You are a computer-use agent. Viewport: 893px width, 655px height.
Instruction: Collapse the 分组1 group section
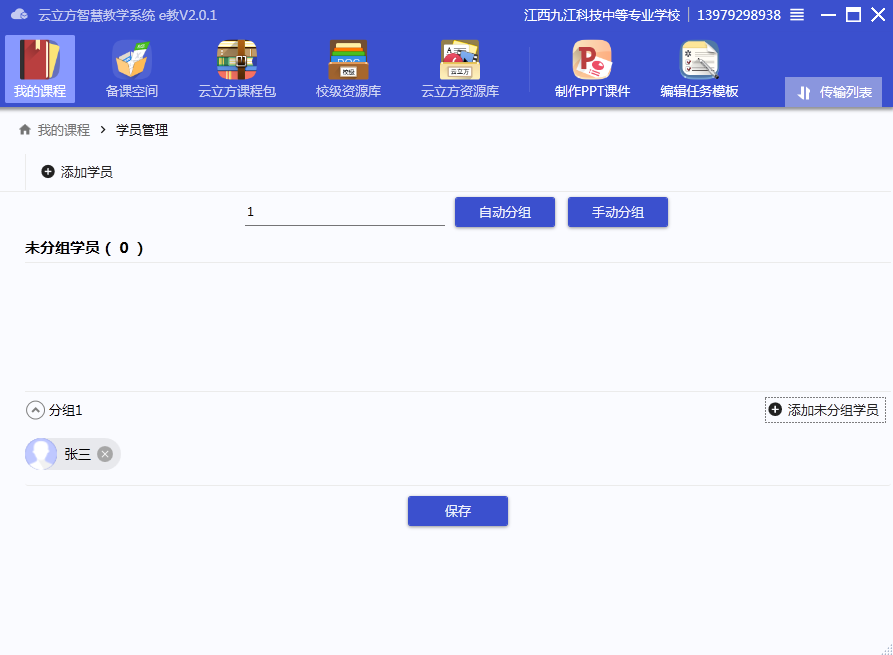click(35, 410)
